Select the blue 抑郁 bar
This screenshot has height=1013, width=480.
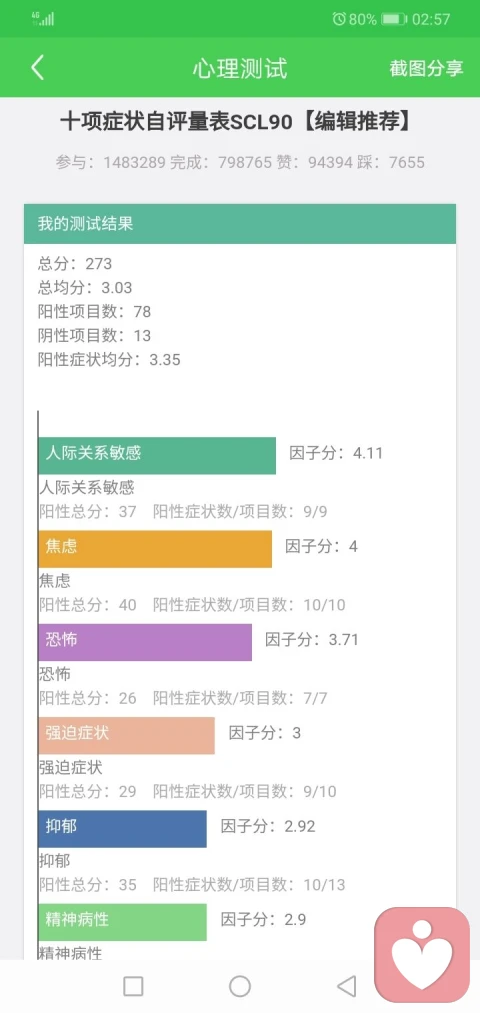tap(123, 829)
